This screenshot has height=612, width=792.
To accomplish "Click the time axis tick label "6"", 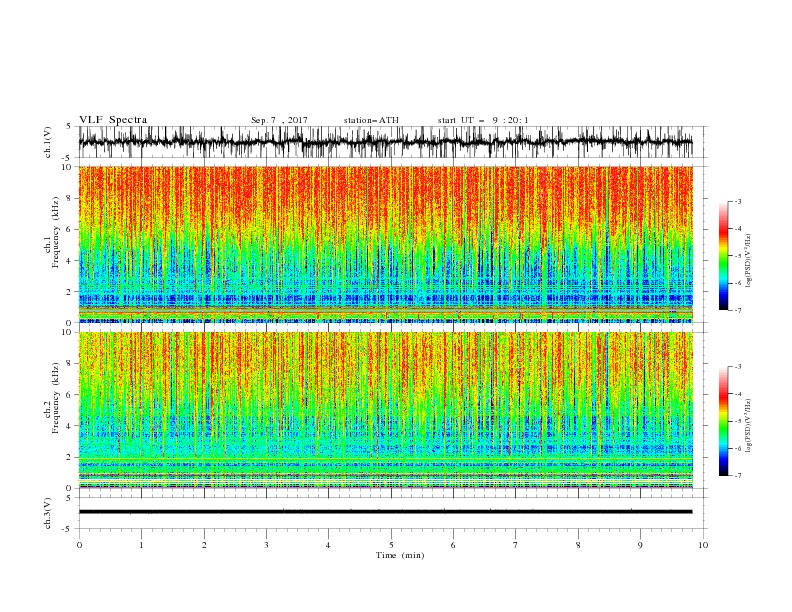I will [453, 545].
